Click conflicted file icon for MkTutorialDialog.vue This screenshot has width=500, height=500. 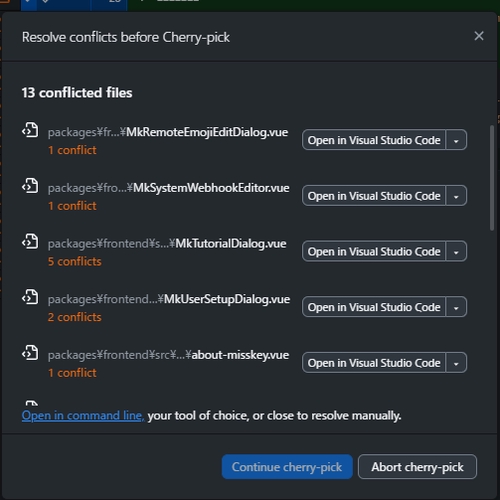click(30, 241)
